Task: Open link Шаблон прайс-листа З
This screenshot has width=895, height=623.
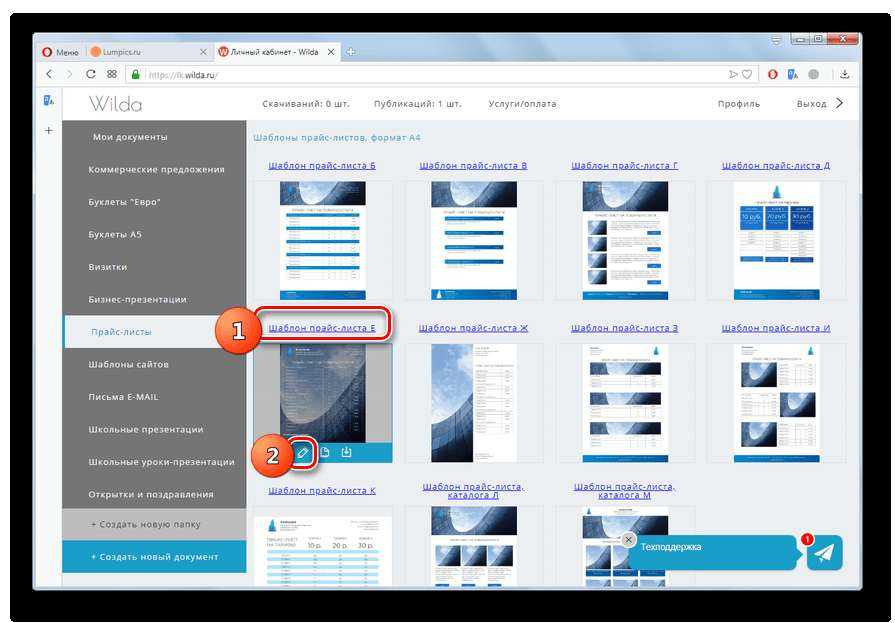Action: tap(624, 328)
